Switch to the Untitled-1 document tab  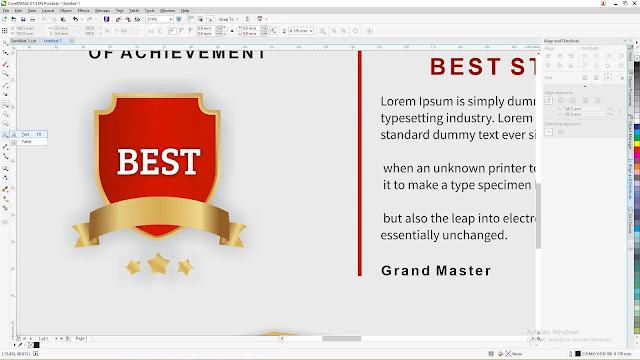pyautogui.click(x=53, y=41)
